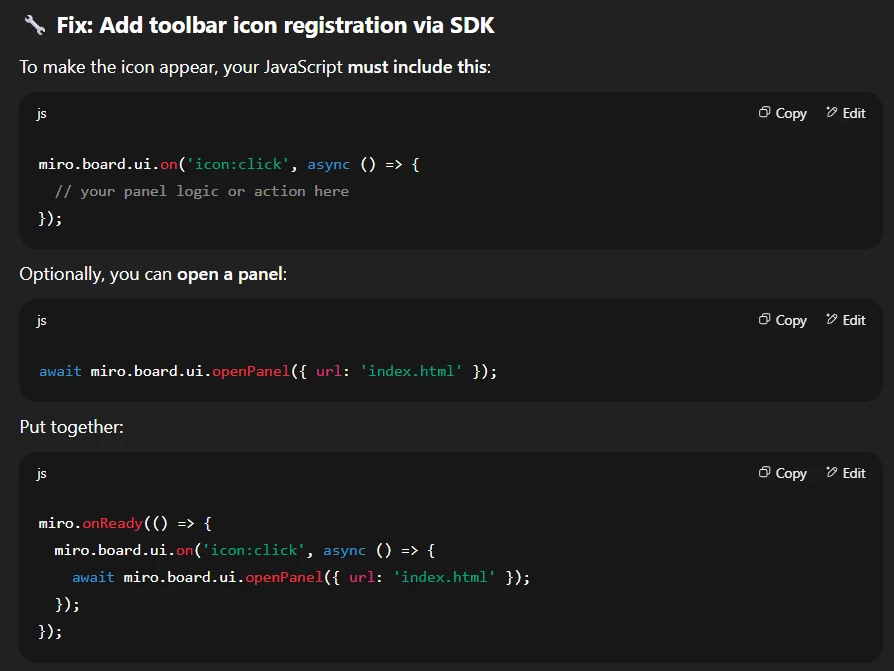The image size is (894, 671).
Task: Copy the openPanel code block
Action: click(782, 320)
